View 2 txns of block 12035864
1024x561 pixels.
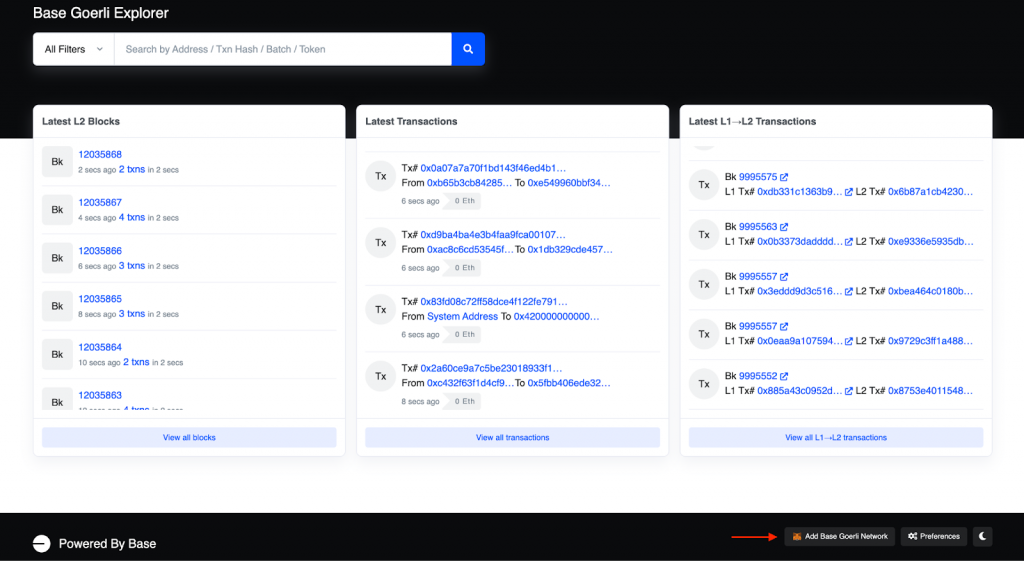pos(136,362)
